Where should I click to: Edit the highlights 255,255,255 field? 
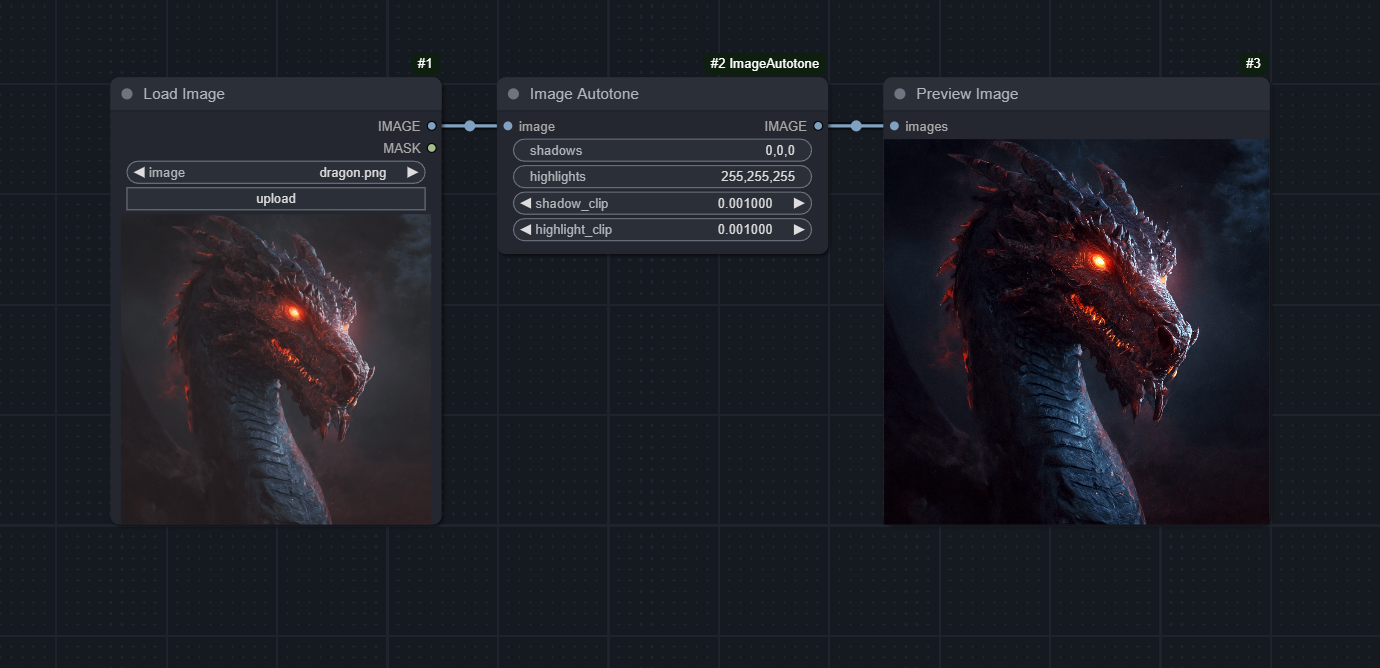[x=662, y=176]
